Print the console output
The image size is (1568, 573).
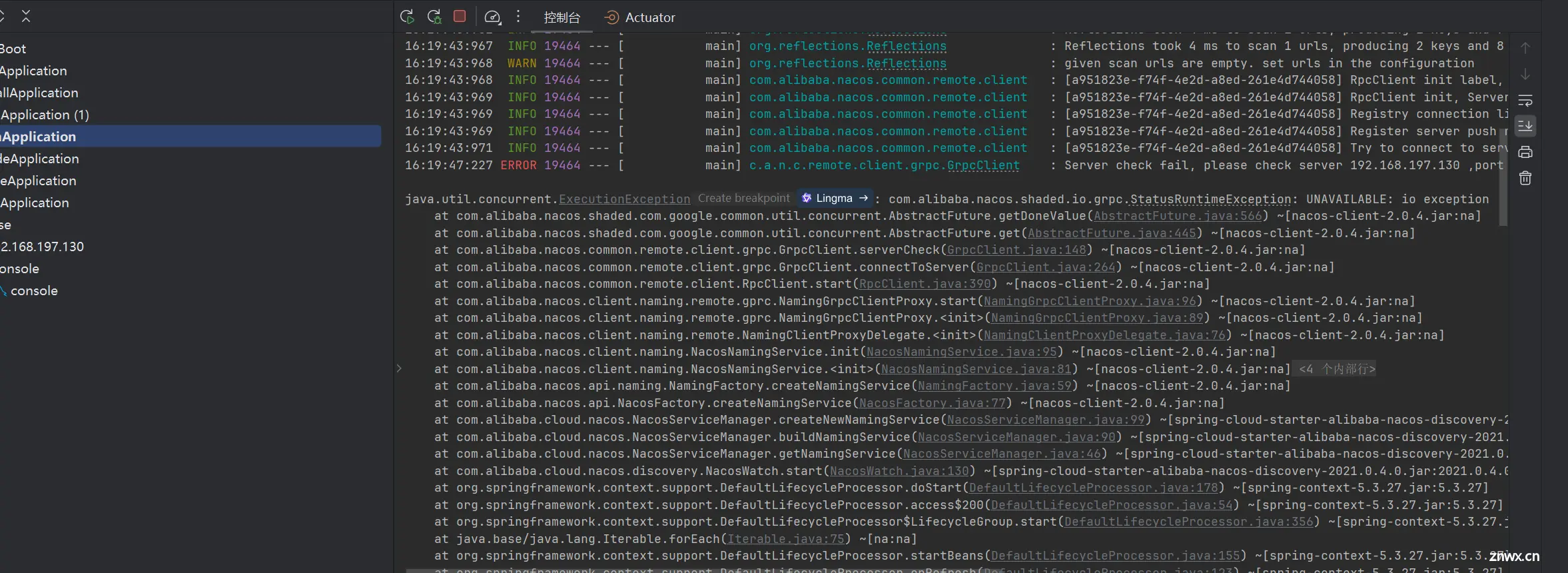[1525, 152]
